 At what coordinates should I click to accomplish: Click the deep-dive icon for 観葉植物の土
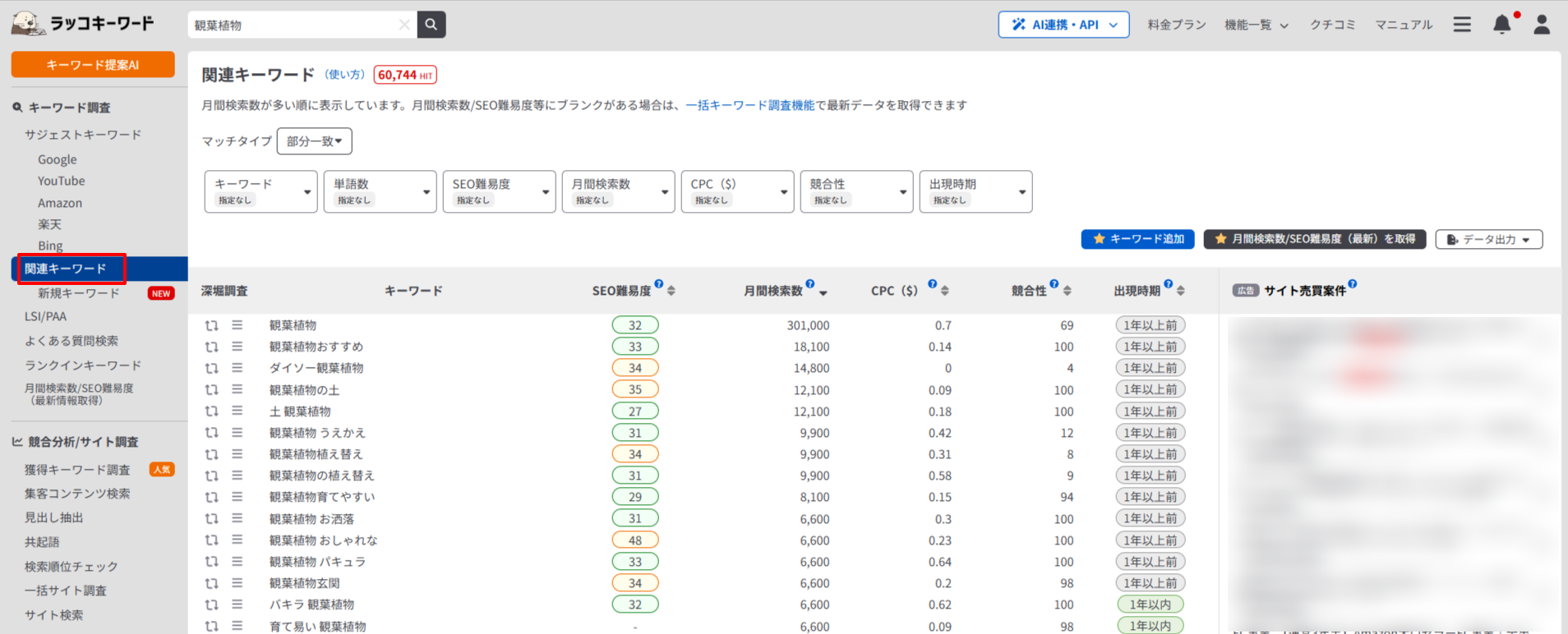coord(212,390)
